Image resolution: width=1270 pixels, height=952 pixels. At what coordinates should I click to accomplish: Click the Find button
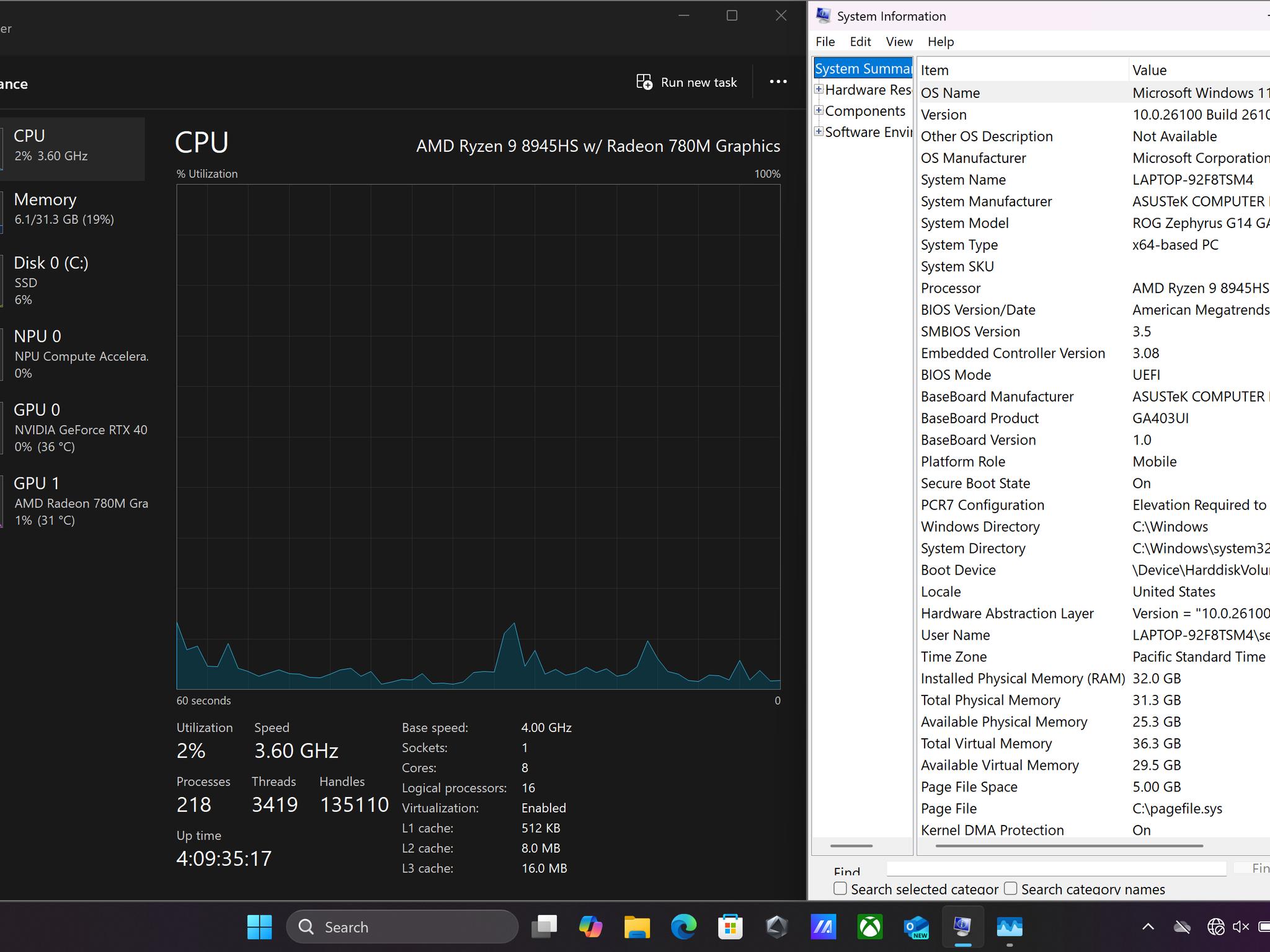click(1259, 868)
